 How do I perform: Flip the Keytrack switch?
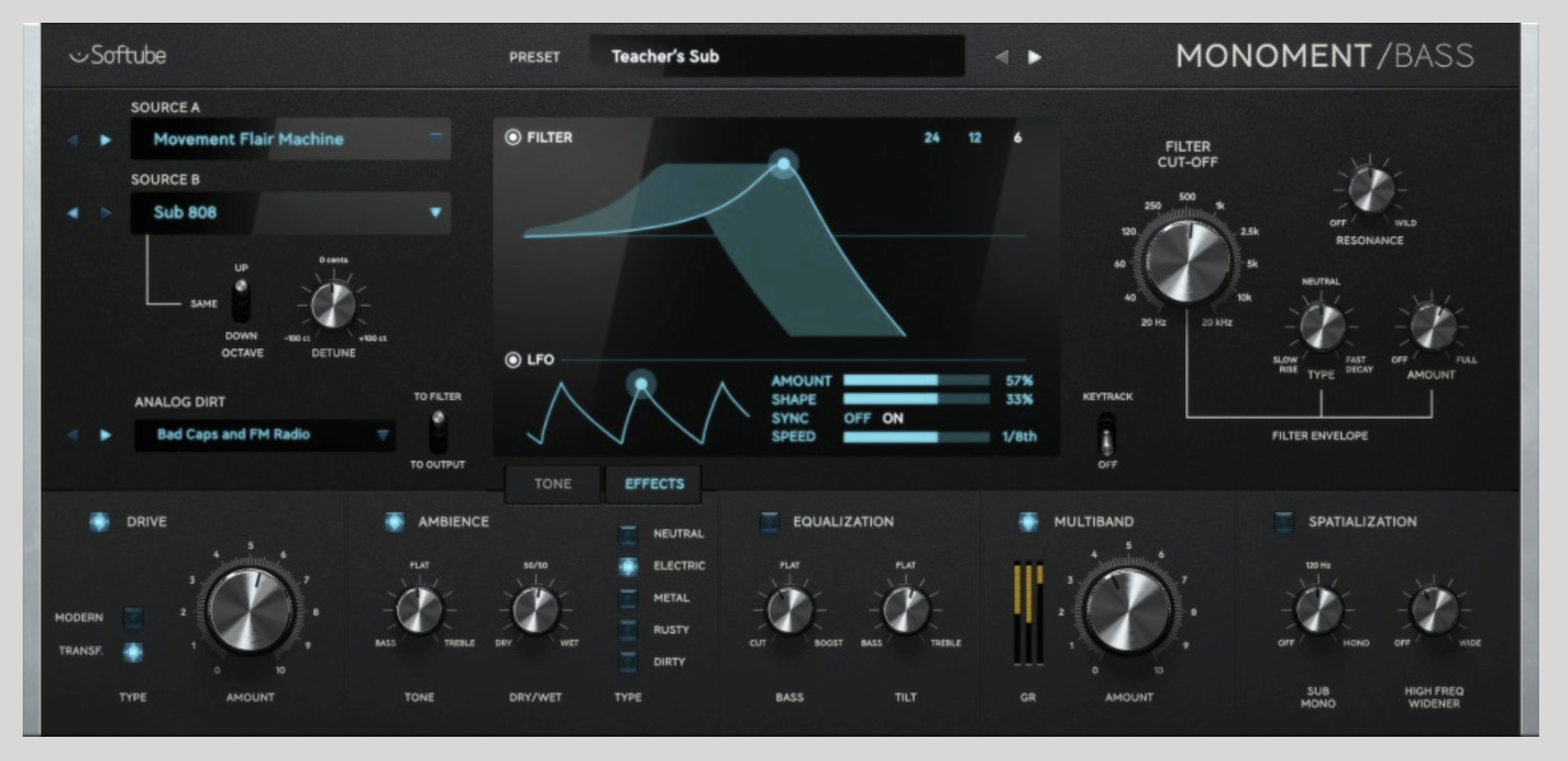click(x=1107, y=435)
